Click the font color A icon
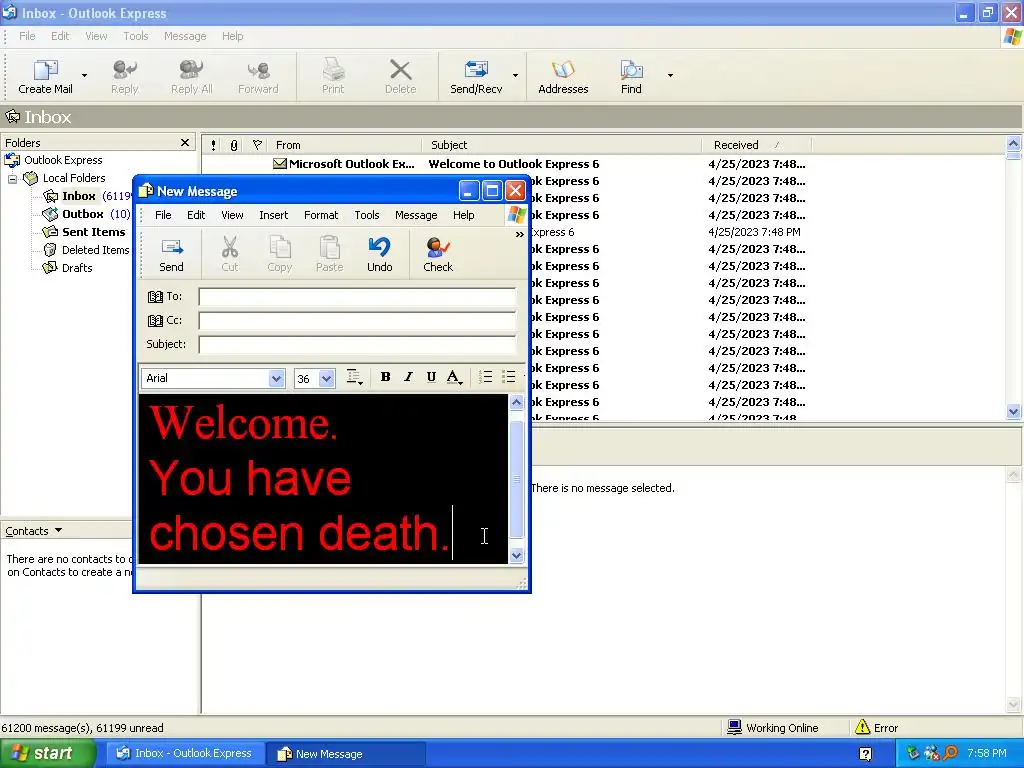 454,377
